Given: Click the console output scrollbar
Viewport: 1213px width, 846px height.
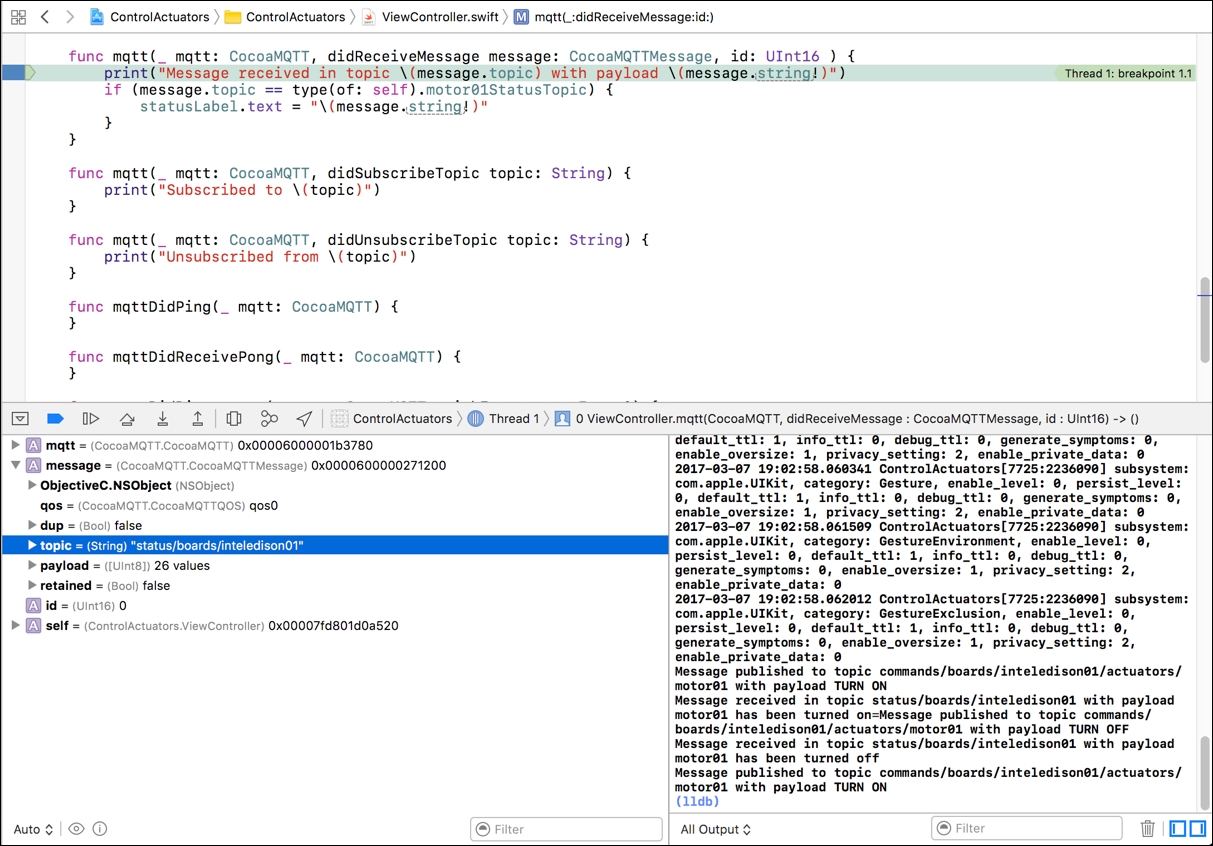Looking at the screenshot, I should [1205, 771].
